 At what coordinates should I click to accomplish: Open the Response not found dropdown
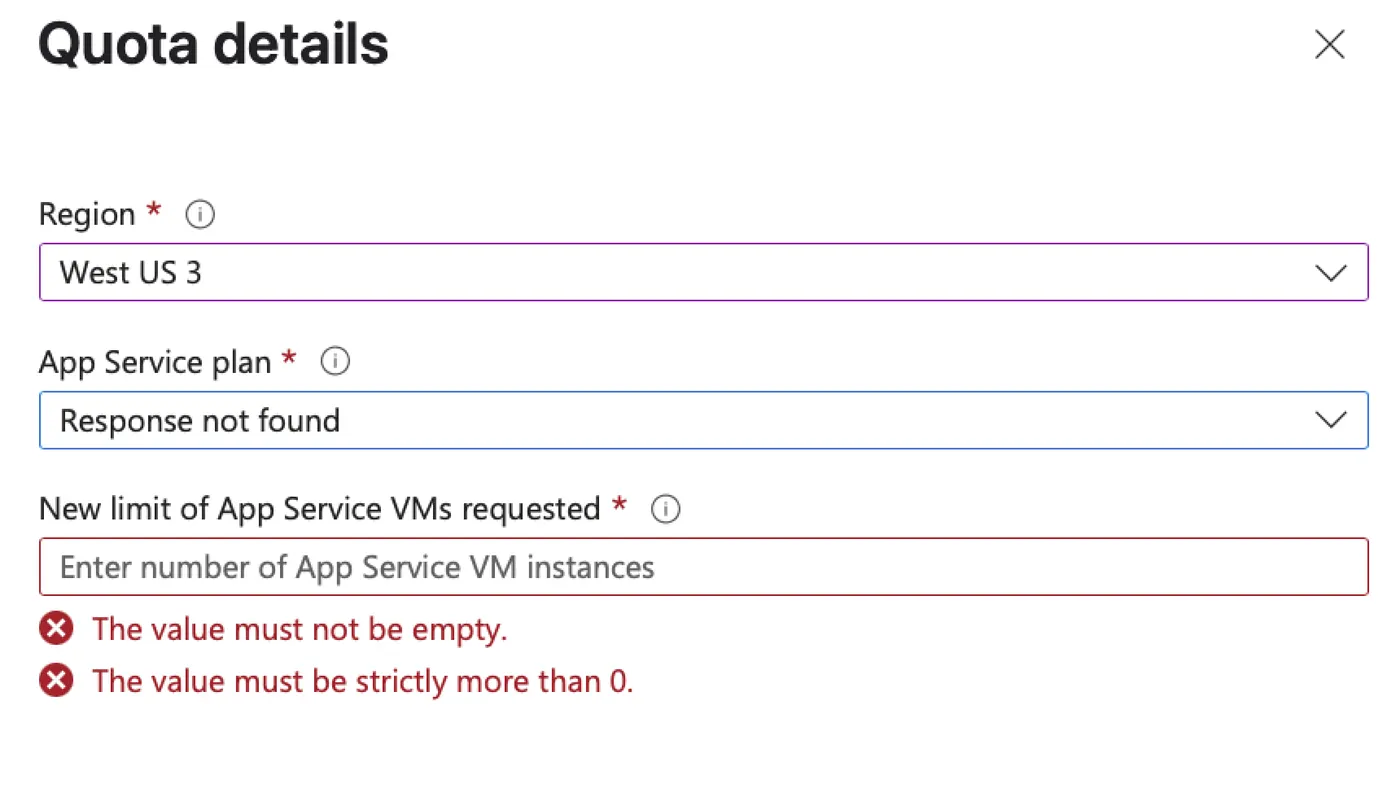tap(703, 420)
